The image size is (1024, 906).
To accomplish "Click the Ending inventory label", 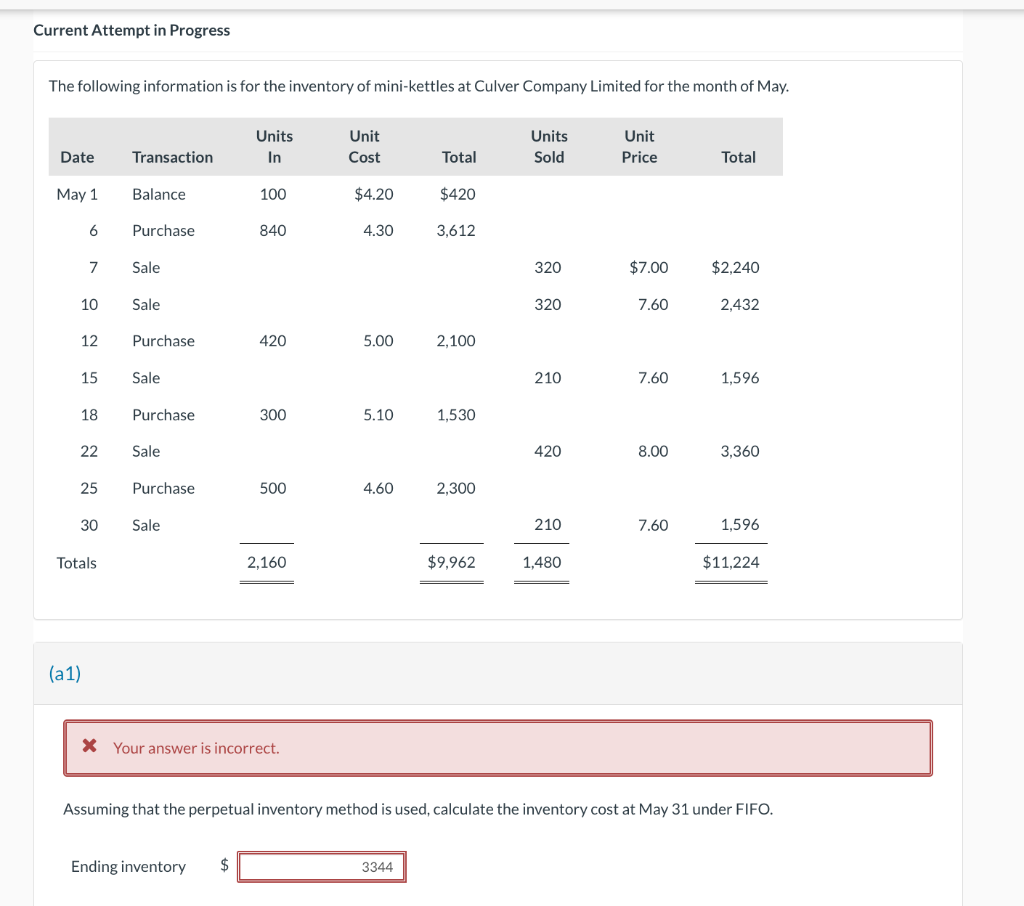I will [128, 867].
